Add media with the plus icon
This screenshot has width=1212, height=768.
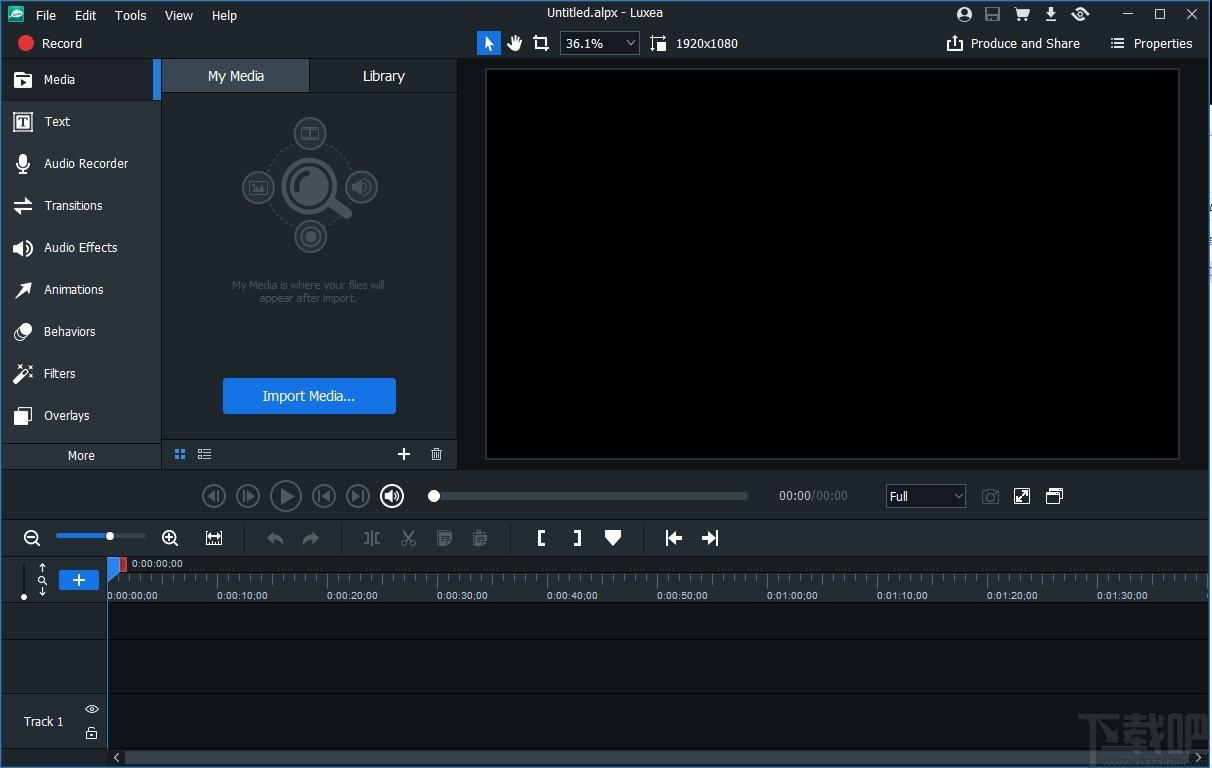pyautogui.click(x=404, y=454)
